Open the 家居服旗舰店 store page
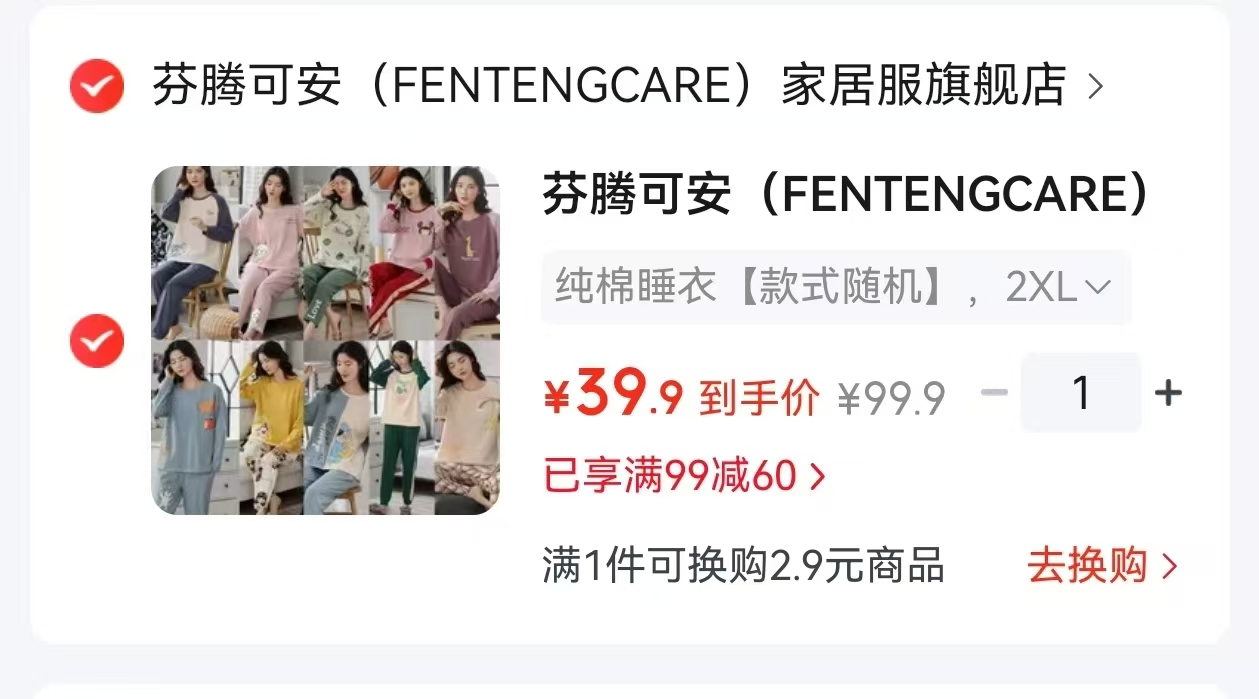 [609, 86]
